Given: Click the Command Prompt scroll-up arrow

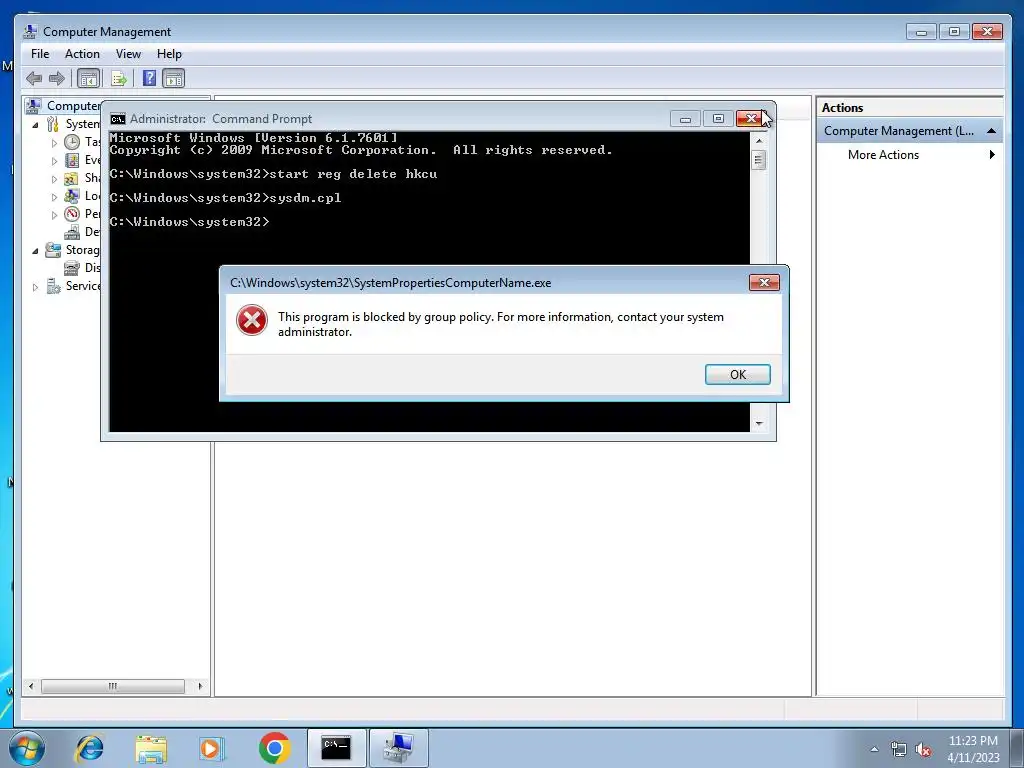Looking at the screenshot, I should click(x=759, y=140).
